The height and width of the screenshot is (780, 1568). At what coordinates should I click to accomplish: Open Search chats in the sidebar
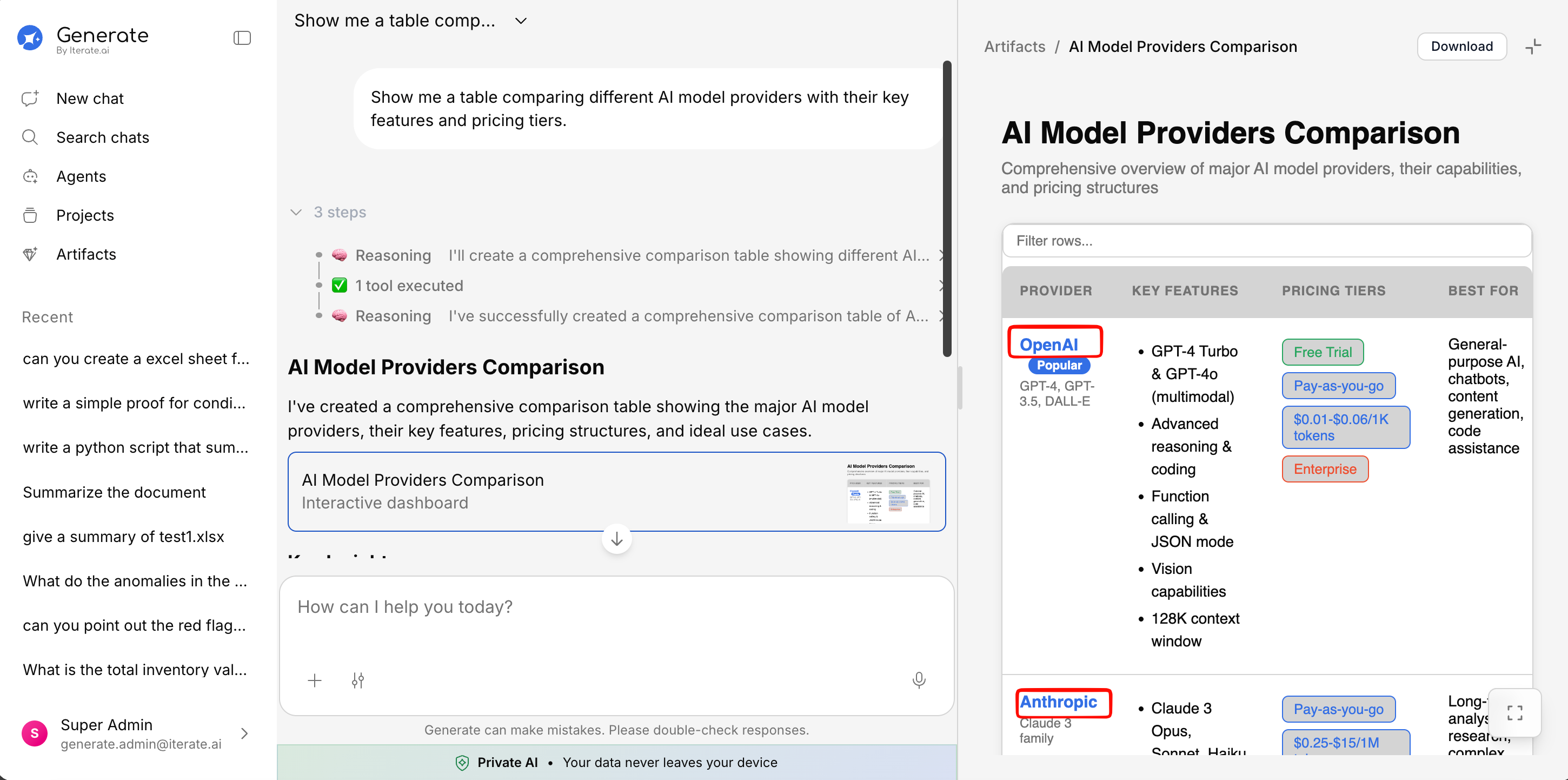tap(102, 137)
